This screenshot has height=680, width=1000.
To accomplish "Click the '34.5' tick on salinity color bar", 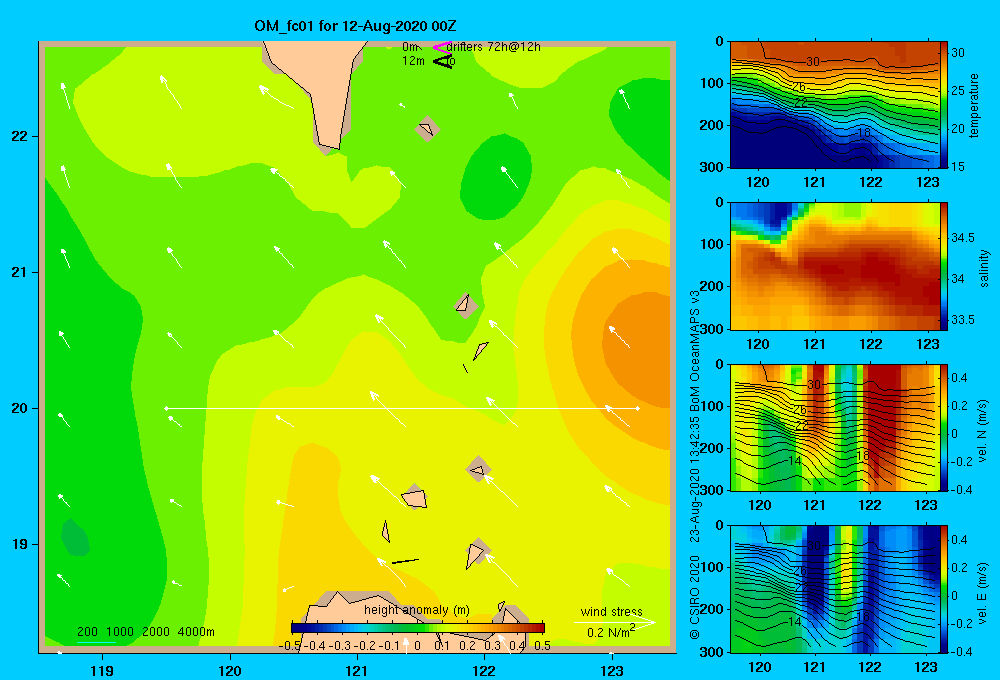I will pos(962,238).
